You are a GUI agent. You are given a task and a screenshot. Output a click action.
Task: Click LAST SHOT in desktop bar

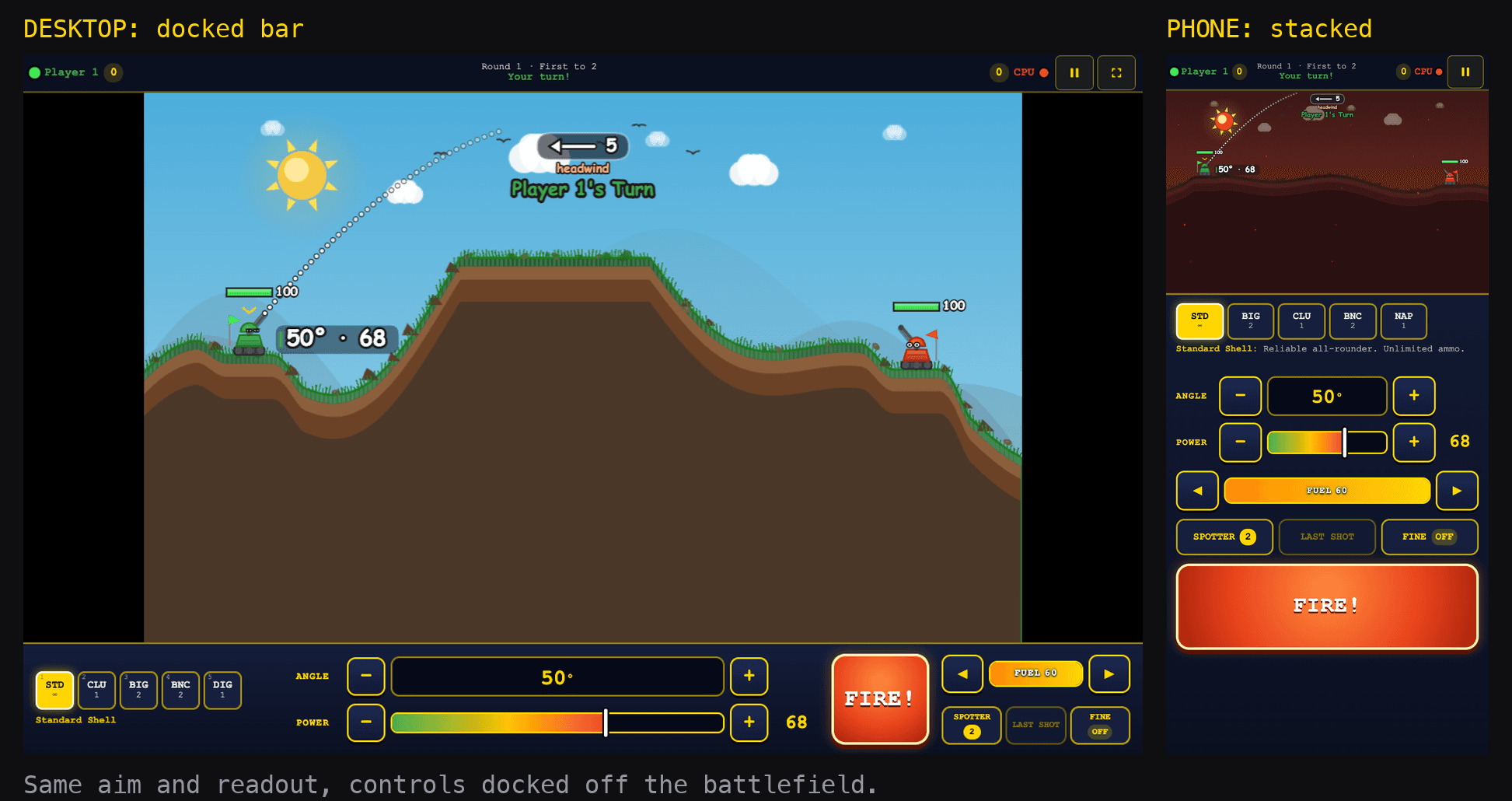(1035, 725)
